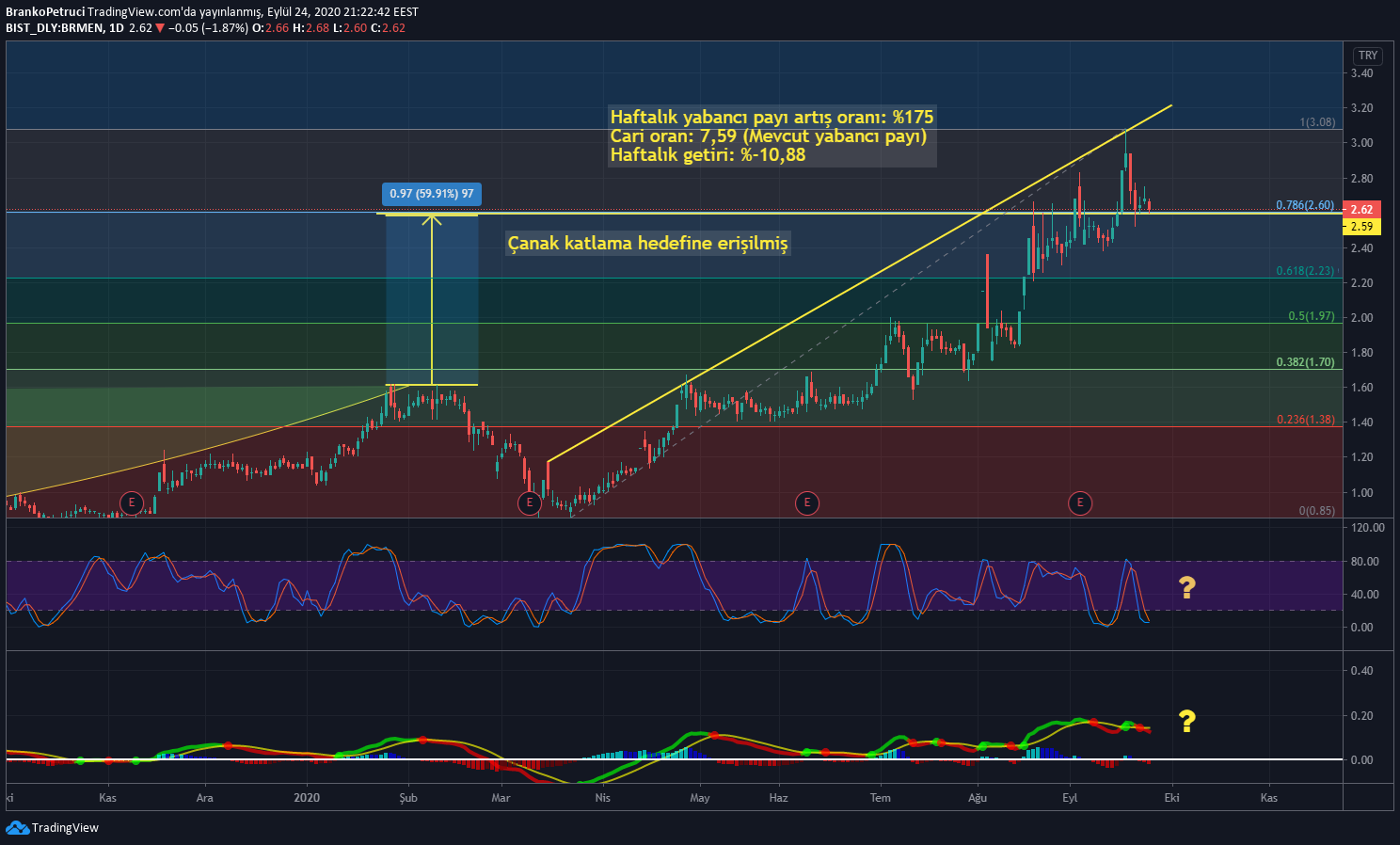Select the 'Haftalık getiri: %-10,88' line
This screenshot has width=1400, height=845.
(708, 155)
